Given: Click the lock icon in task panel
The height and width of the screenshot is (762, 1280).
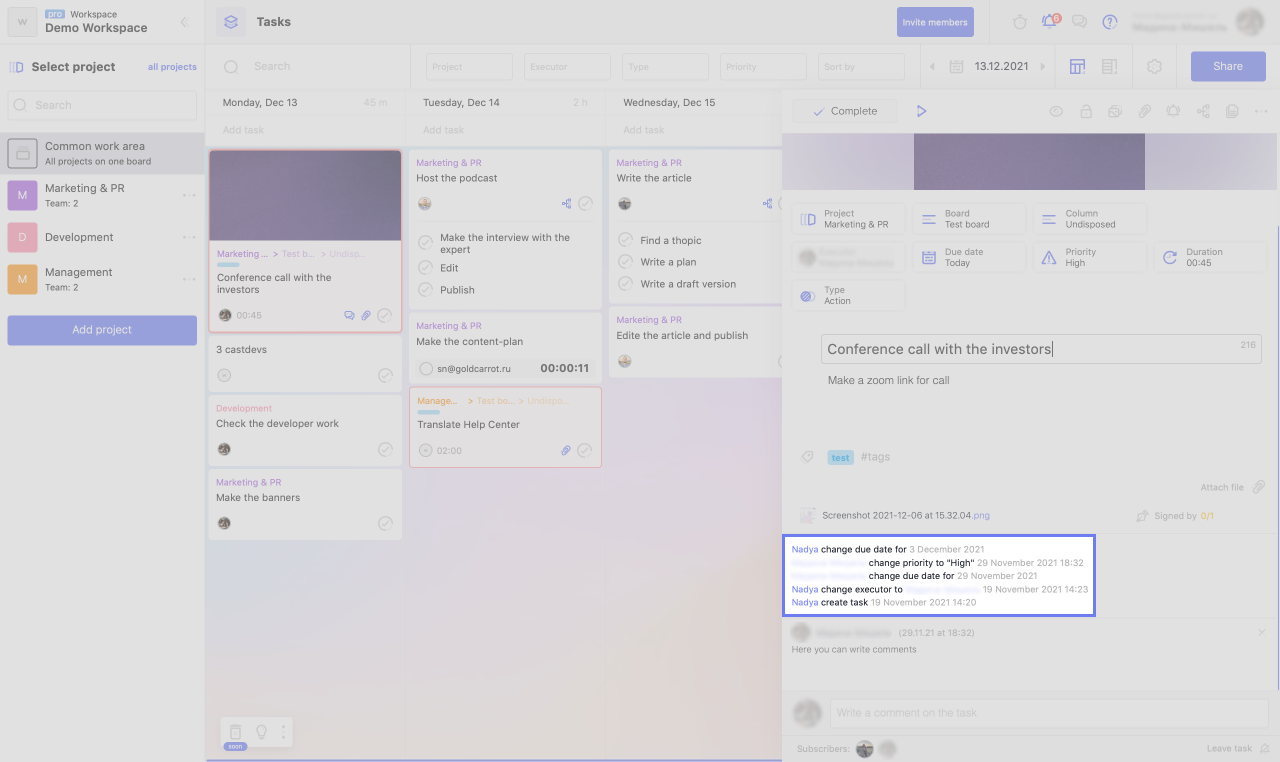Looking at the screenshot, I should coord(1085,112).
